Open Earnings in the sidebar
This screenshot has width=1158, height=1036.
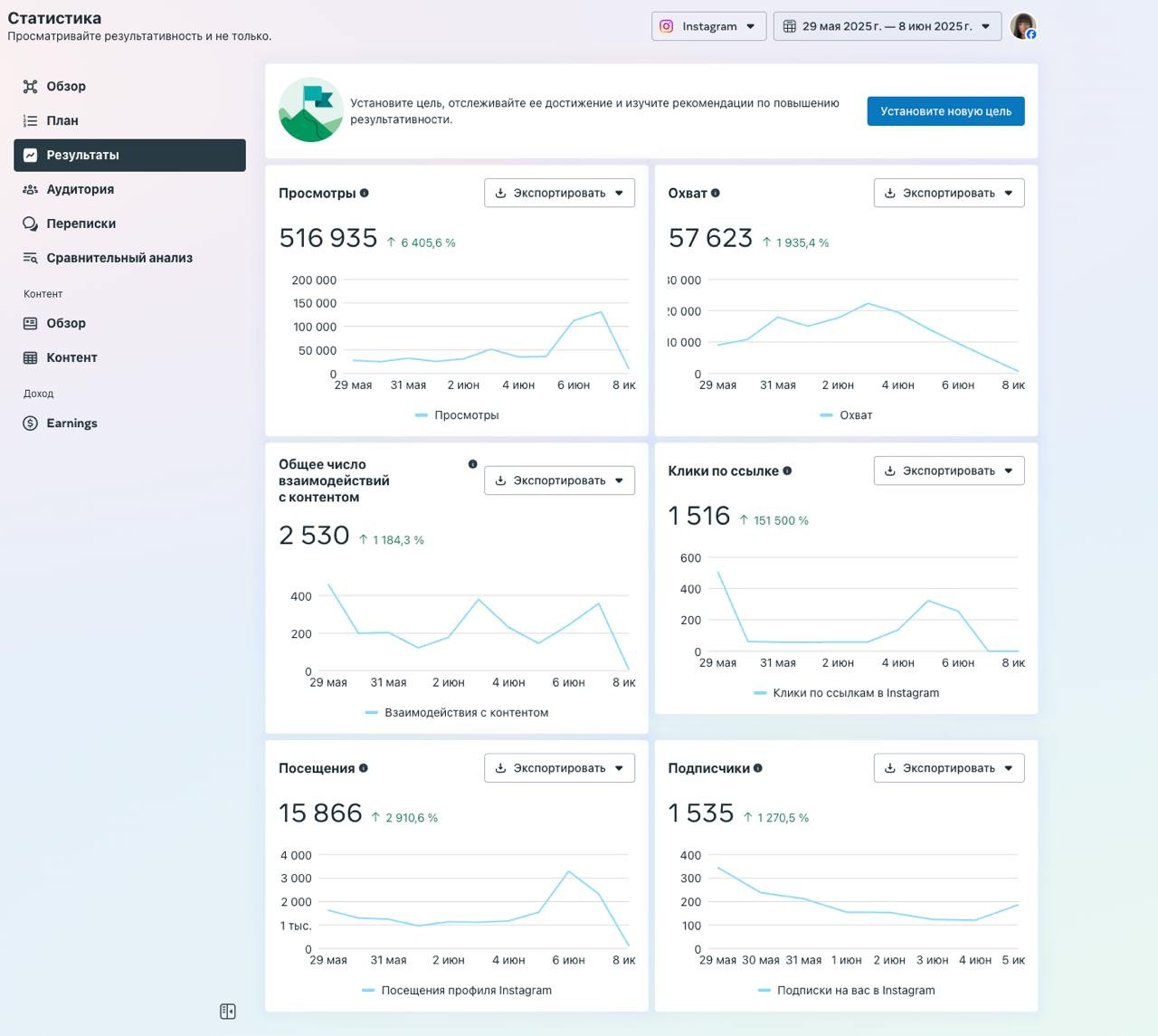pos(71,423)
